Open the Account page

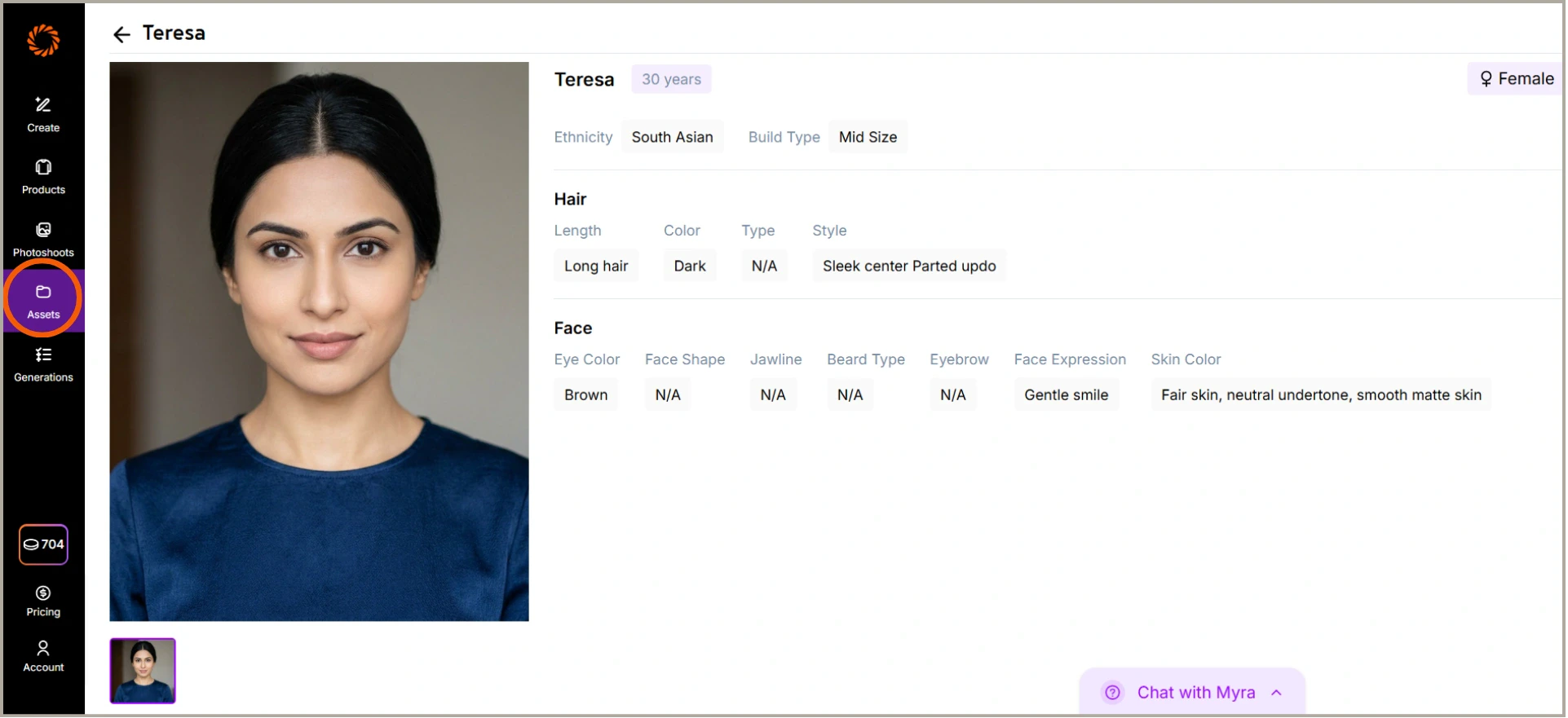(43, 656)
